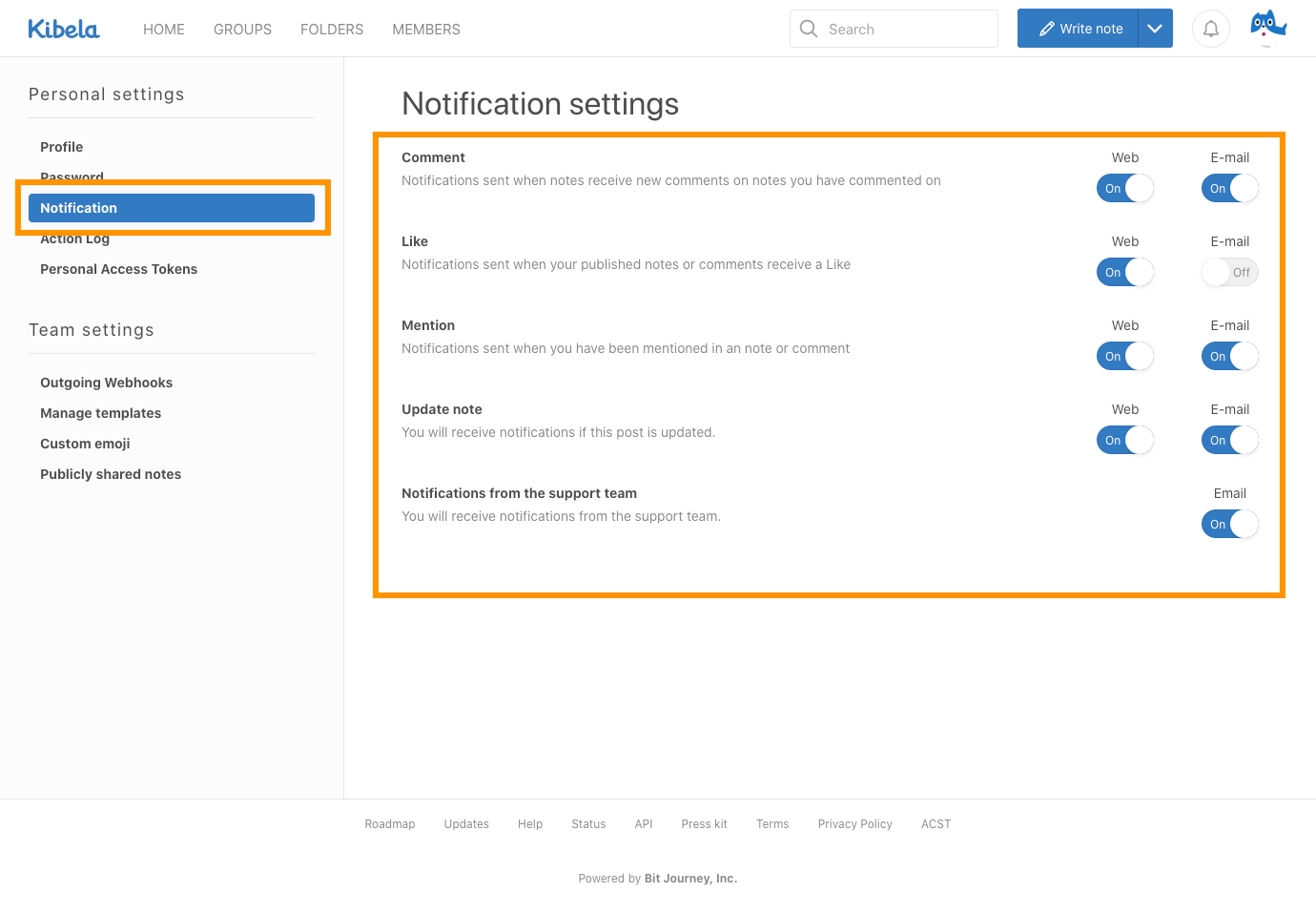Toggle Mention e-mail notifications
1316x913 pixels.
point(1229,357)
